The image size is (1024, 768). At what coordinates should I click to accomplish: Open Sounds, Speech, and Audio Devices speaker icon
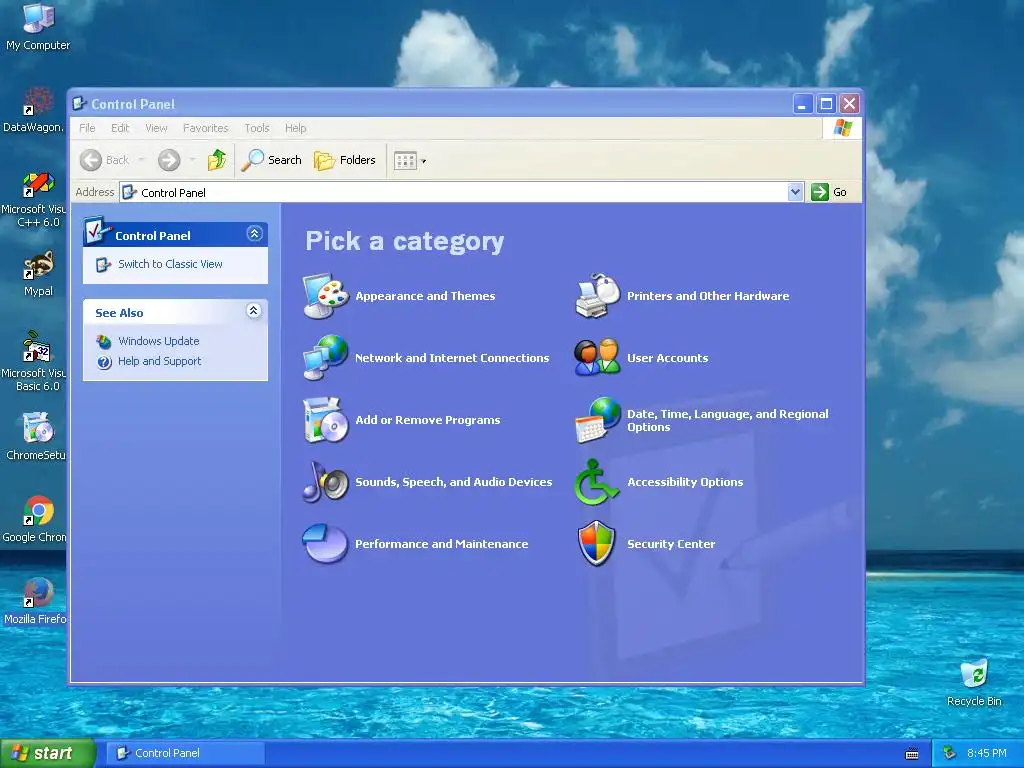tap(325, 481)
